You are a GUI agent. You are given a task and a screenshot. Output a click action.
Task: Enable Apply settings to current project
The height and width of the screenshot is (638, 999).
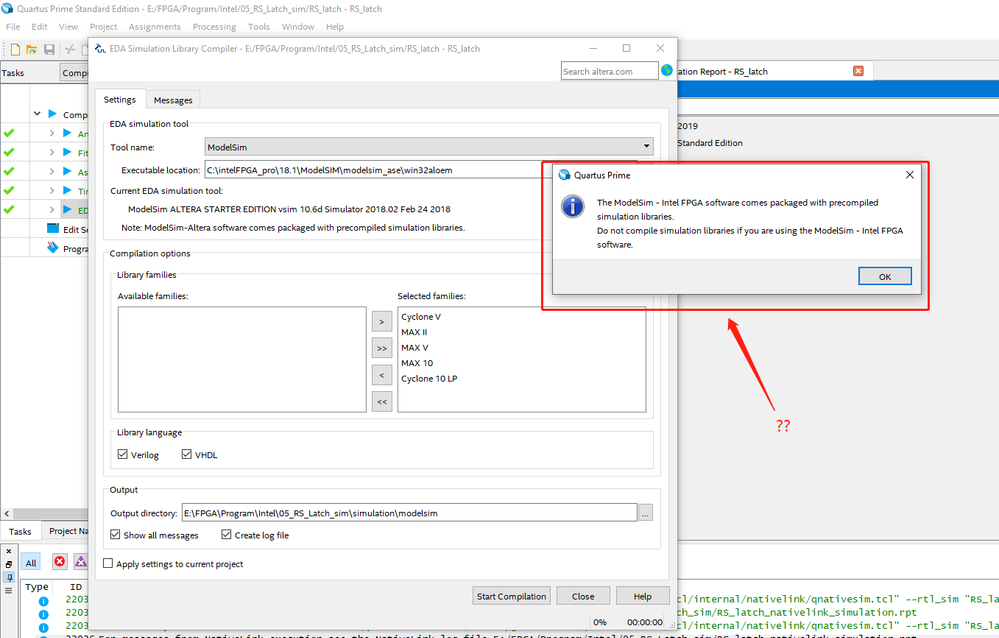click(x=108, y=563)
